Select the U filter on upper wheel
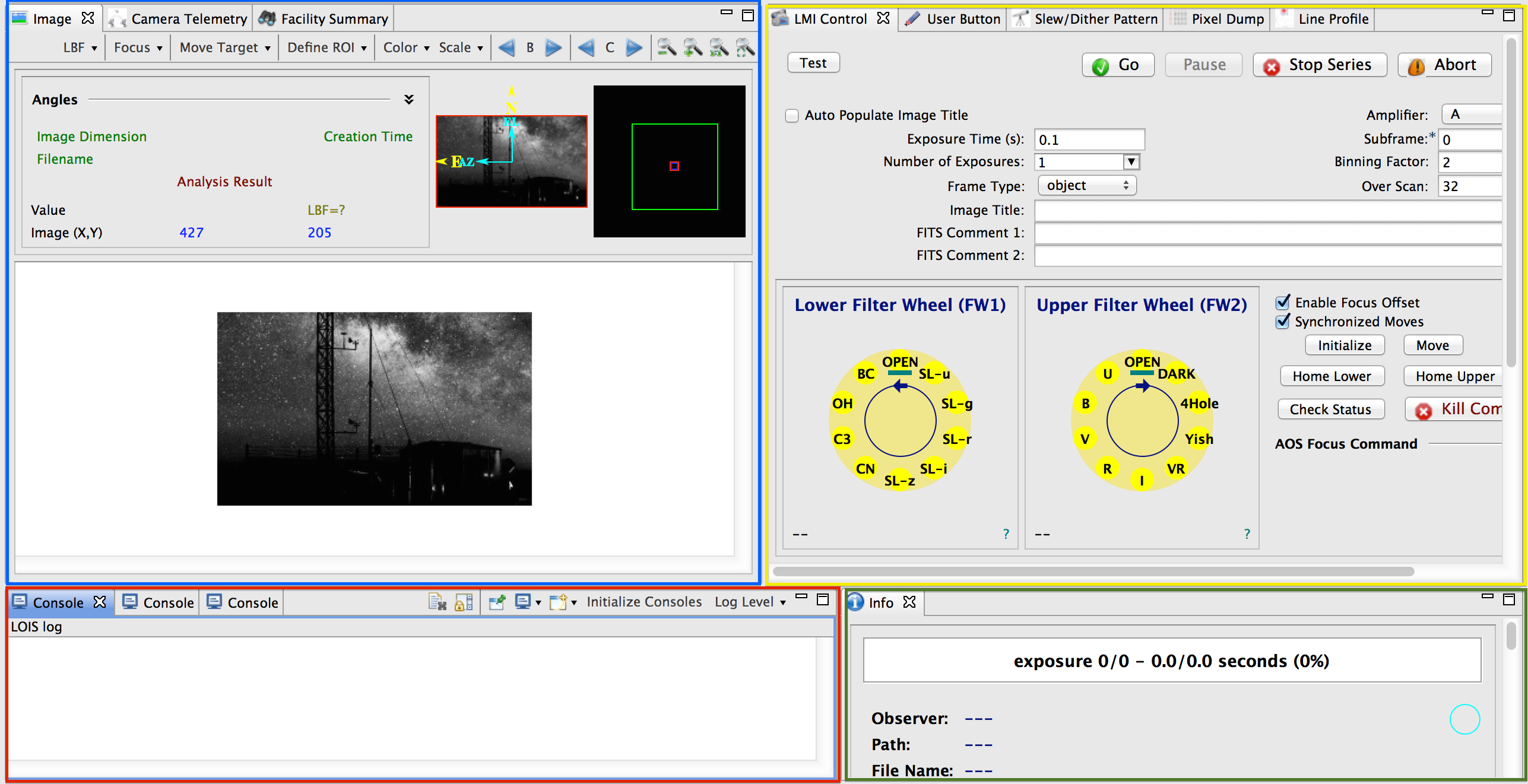Screen dimensions: 1528x784 pyautogui.click(x=1108, y=374)
